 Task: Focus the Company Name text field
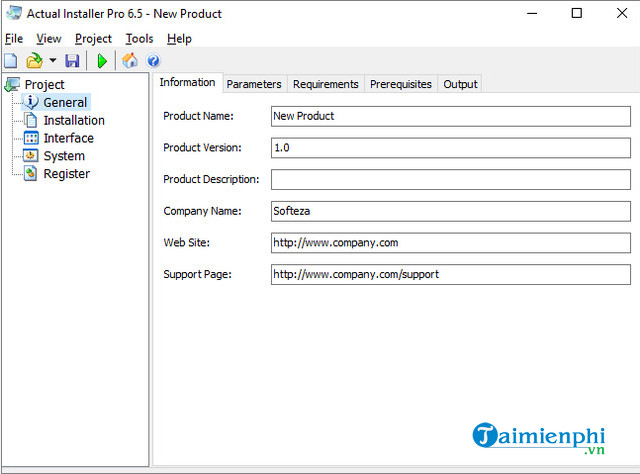[450, 212]
